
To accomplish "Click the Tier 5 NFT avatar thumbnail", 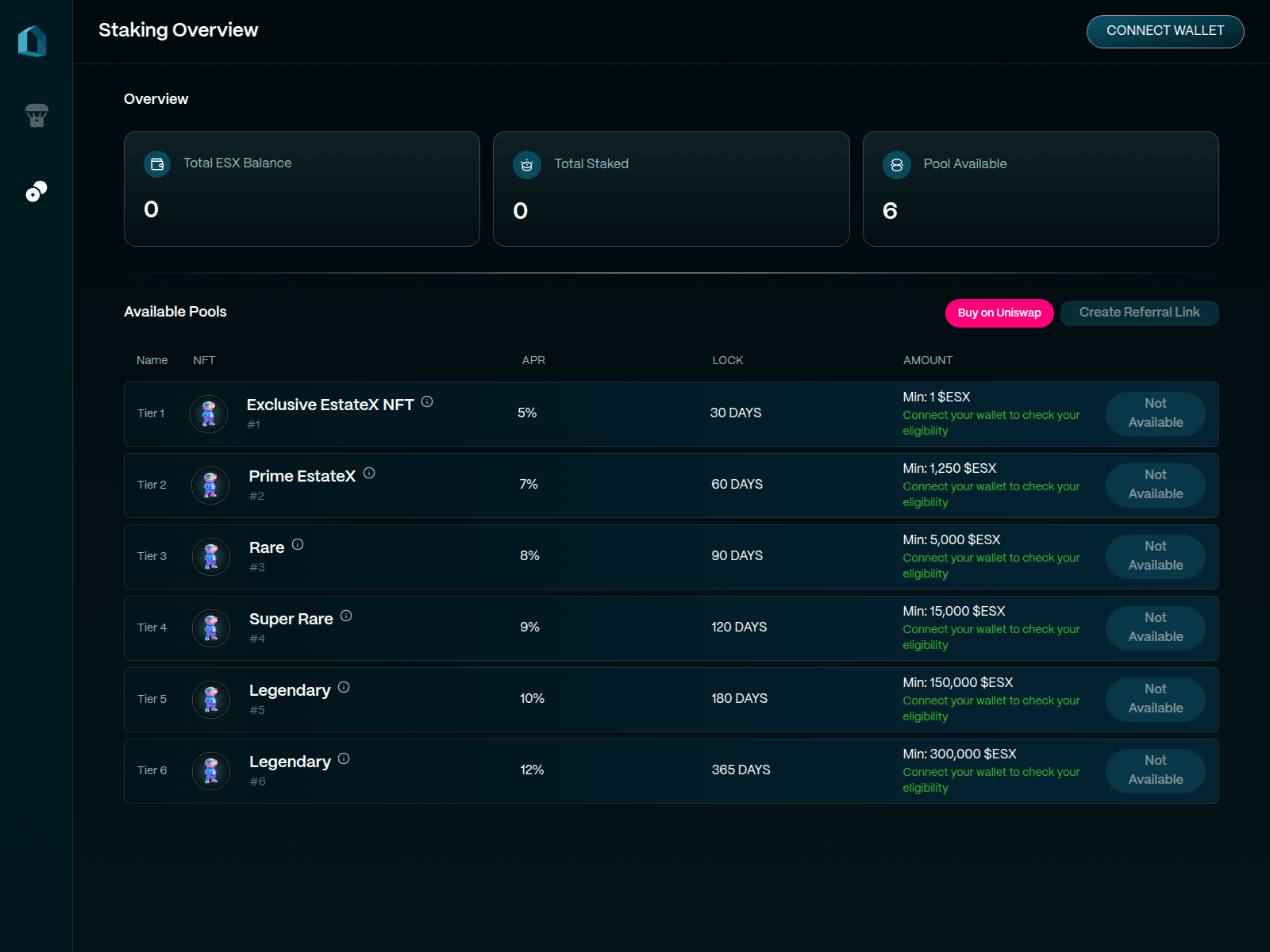I will [211, 700].
